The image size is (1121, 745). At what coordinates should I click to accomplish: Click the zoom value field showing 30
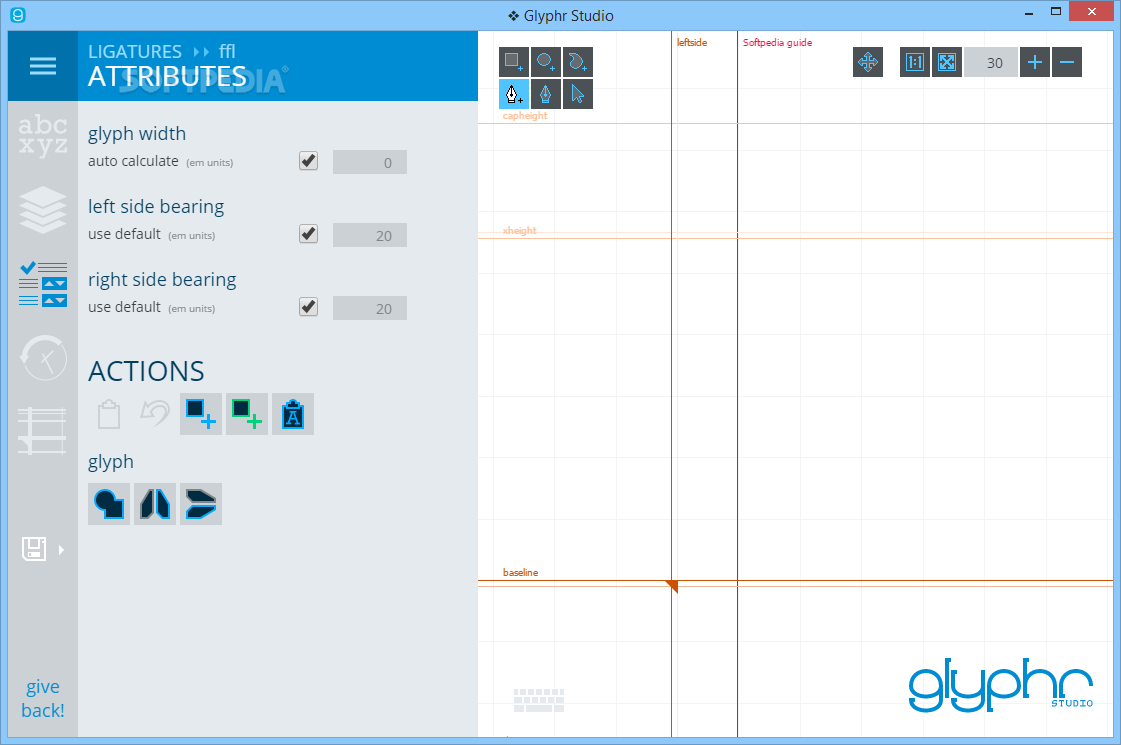(991, 62)
